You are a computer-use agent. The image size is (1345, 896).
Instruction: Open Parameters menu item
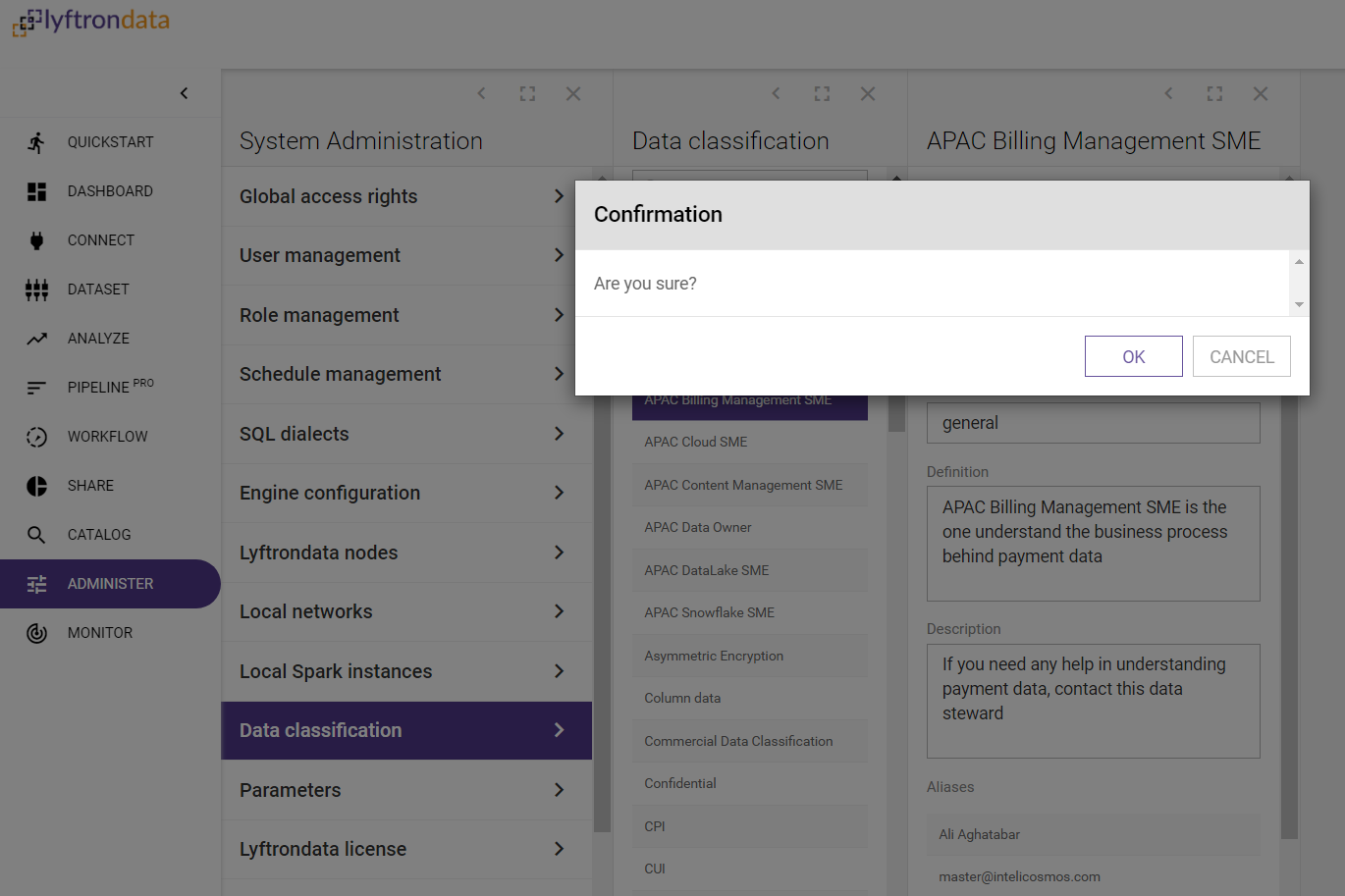click(x=406, y=790)
